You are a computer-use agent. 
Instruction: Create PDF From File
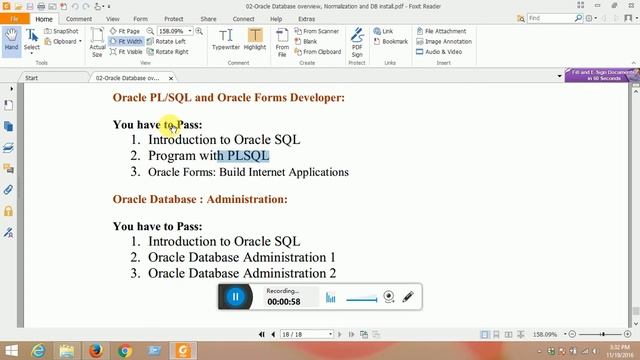pyautogui.click(x=282, y=42)
